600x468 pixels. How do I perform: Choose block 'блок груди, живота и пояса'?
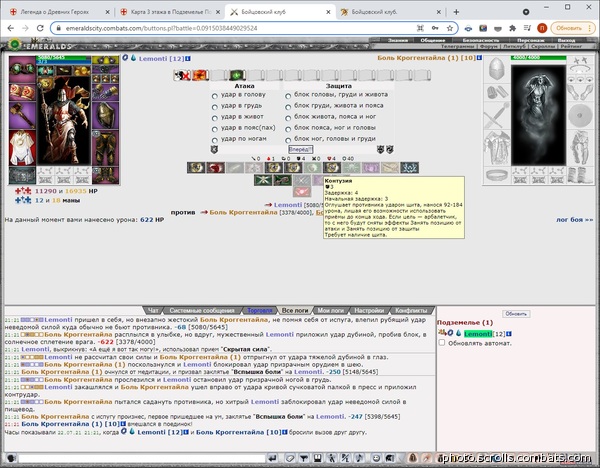point(288,107)
